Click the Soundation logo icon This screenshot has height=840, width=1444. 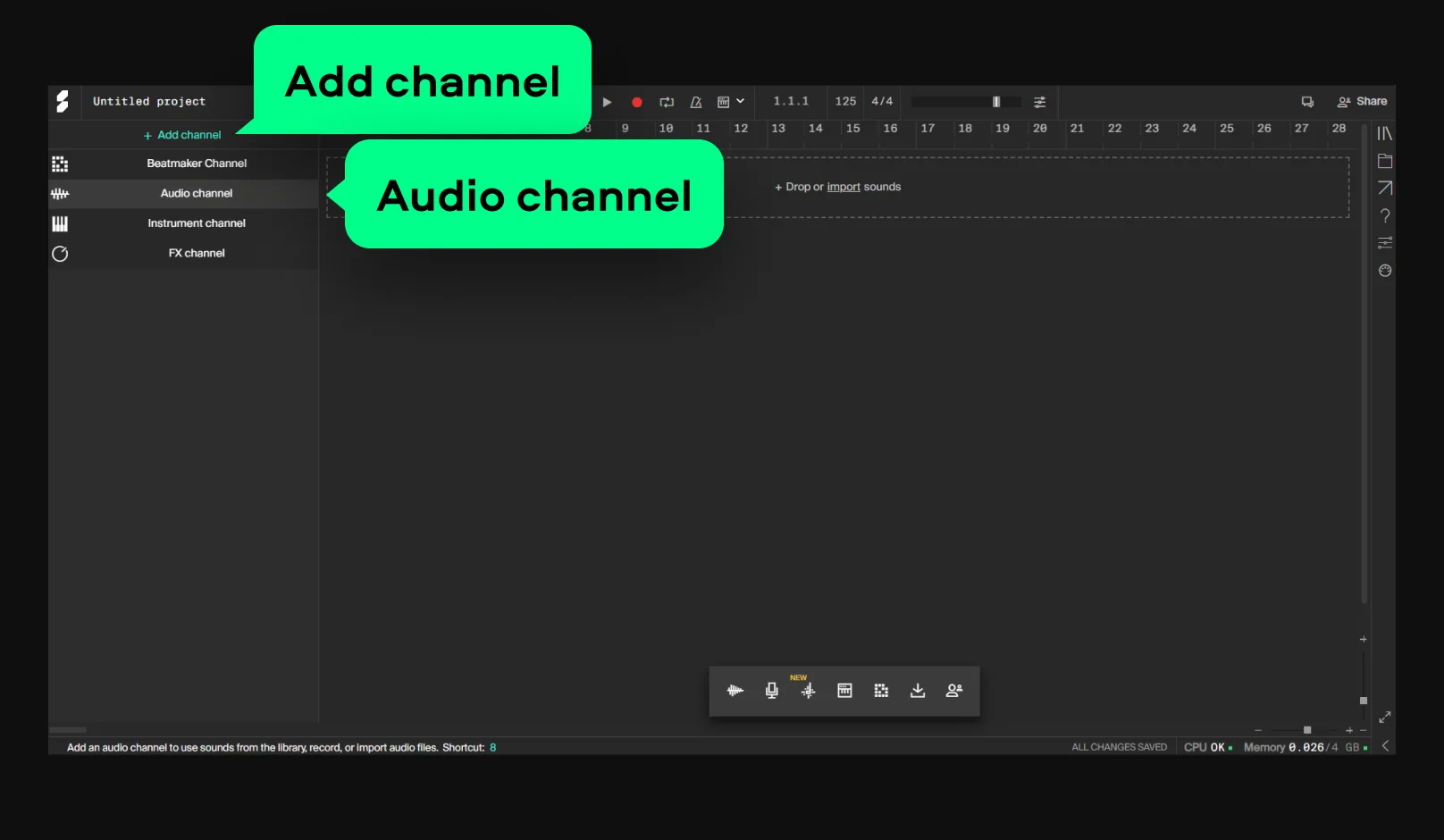[x=63, y=102]
